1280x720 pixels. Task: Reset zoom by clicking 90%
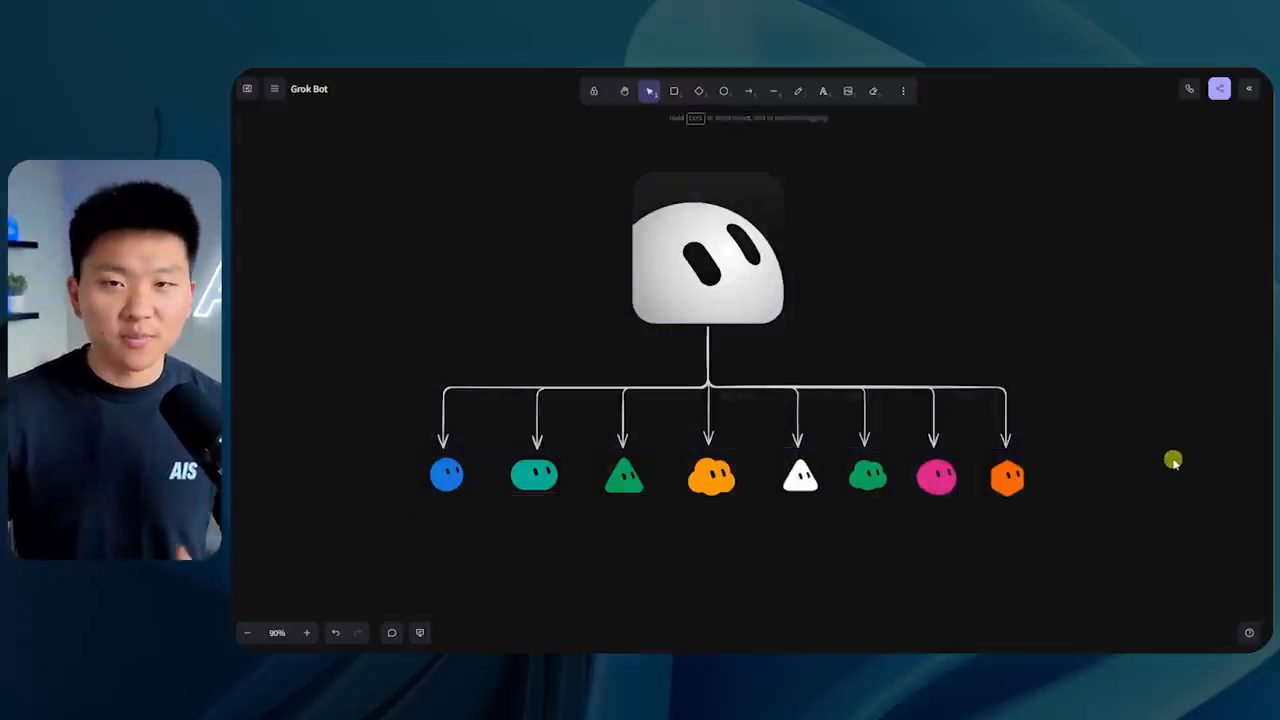(x=277, y=633)
